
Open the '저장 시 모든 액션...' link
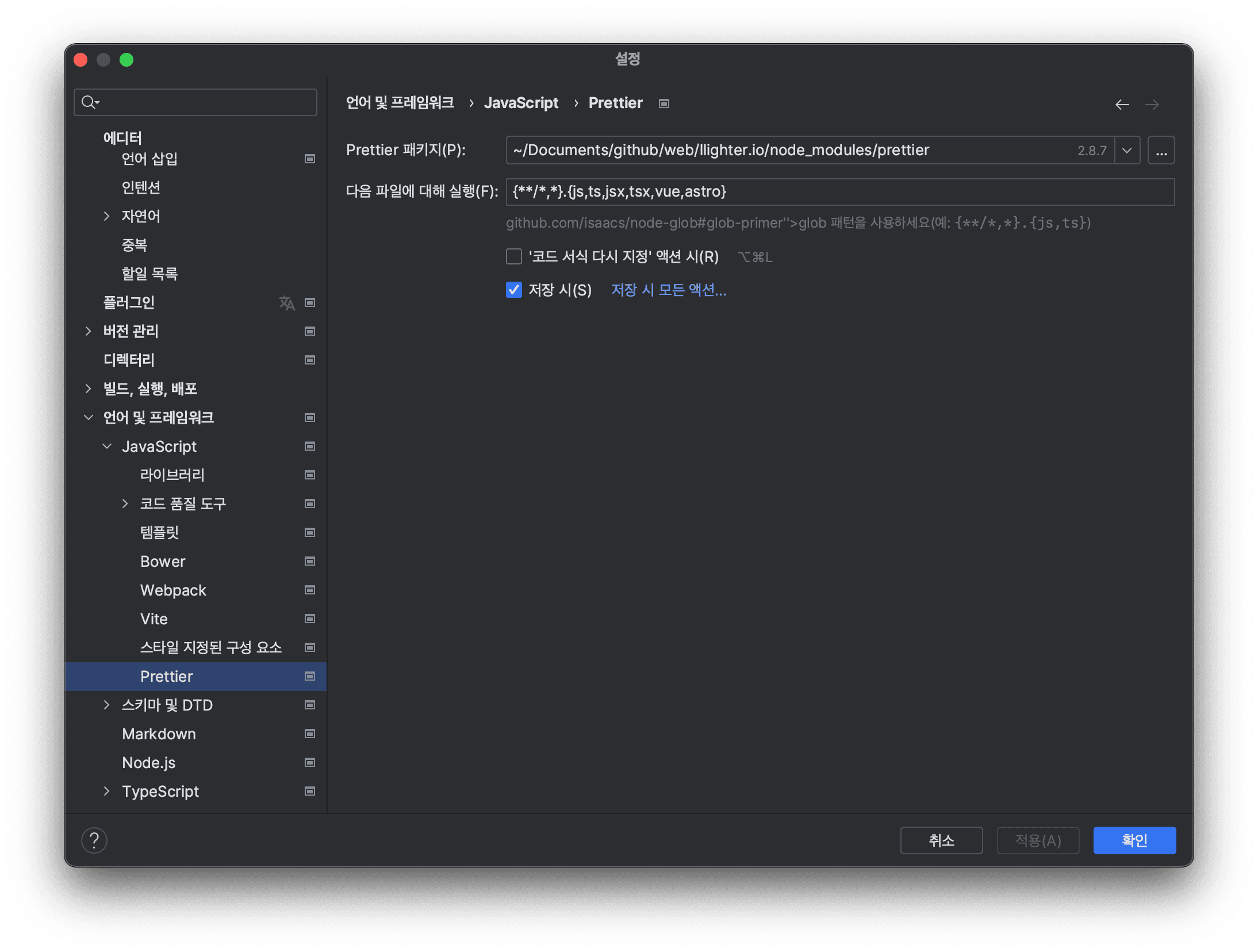click(668, 290)
